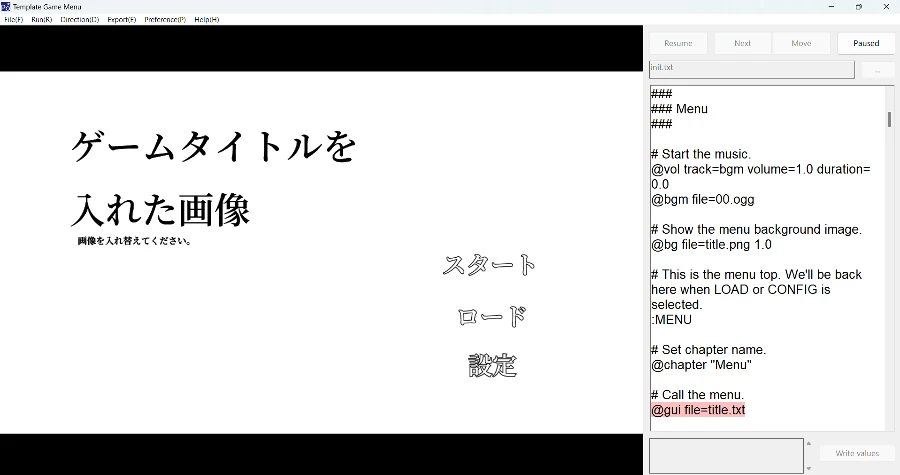The image size is (900, 475).
Task: Click the up arrow beside variable box
Action: click(x=809, y=443)
